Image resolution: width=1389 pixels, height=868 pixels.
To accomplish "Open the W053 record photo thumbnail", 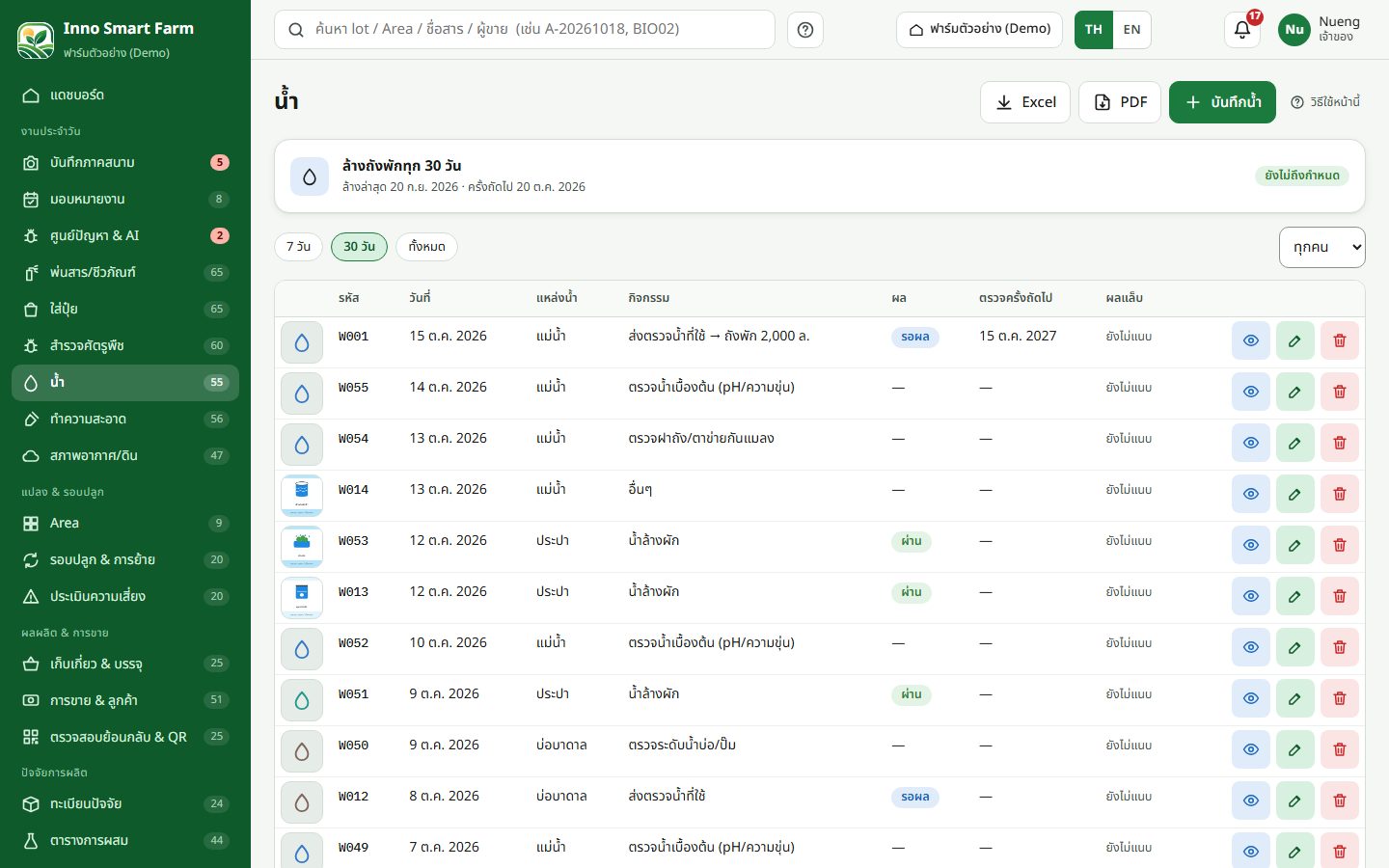I will point(302,547).
